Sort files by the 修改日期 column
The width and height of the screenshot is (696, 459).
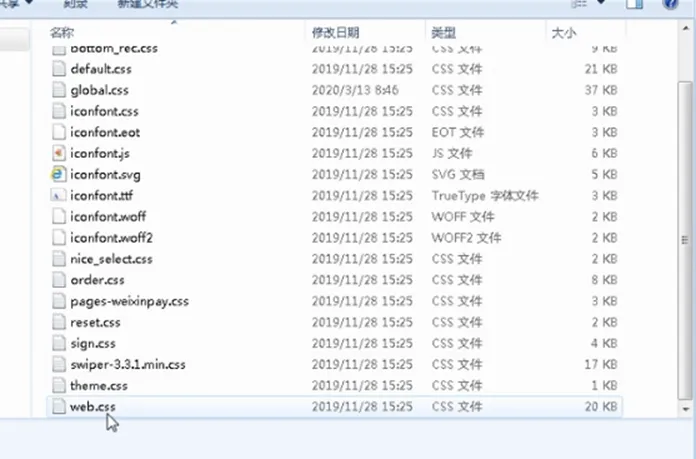point(336,32)
